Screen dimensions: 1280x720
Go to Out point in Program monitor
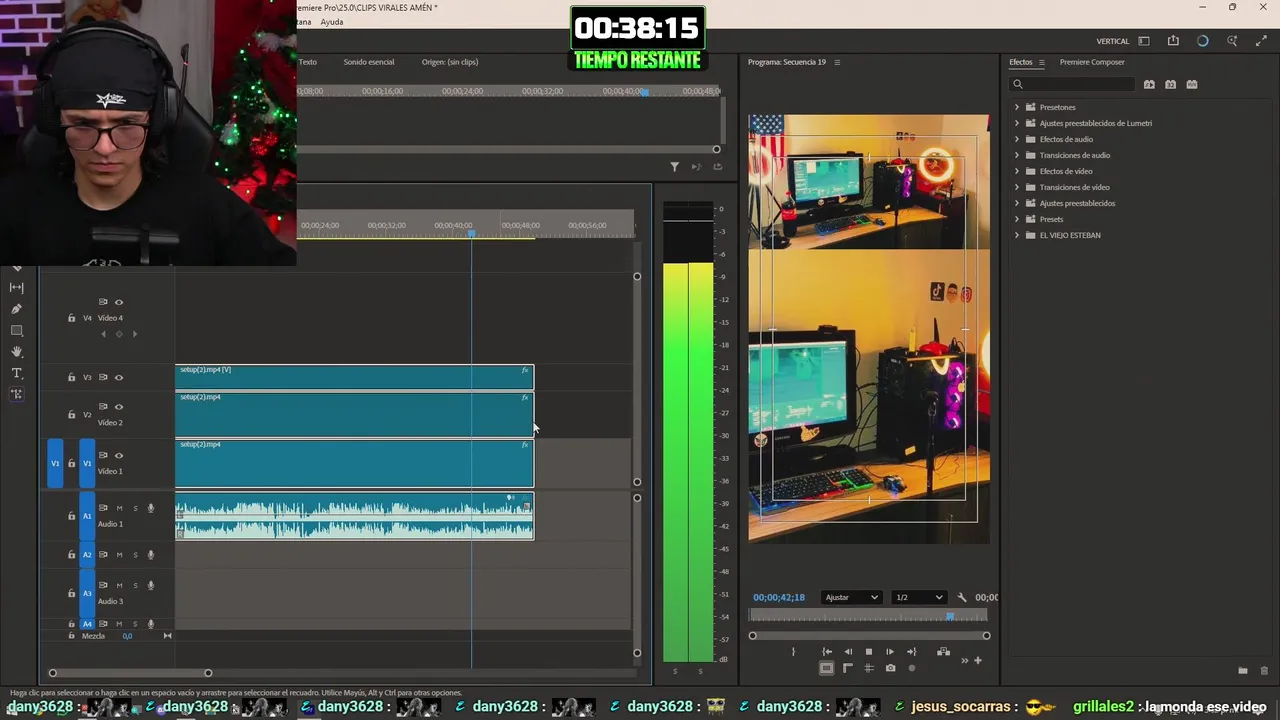point(911,652)
